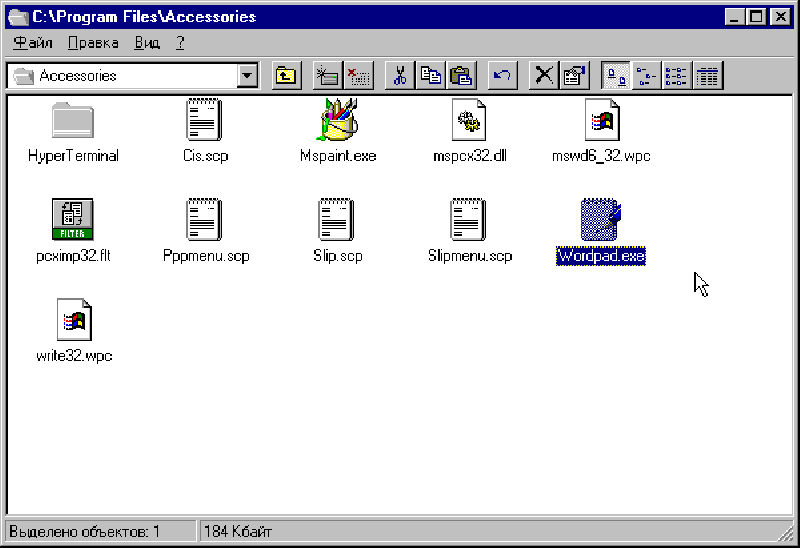Click the Pppmenu.scp file name label
The height and width of the screenshot is (548, 800).
point(206,256)
